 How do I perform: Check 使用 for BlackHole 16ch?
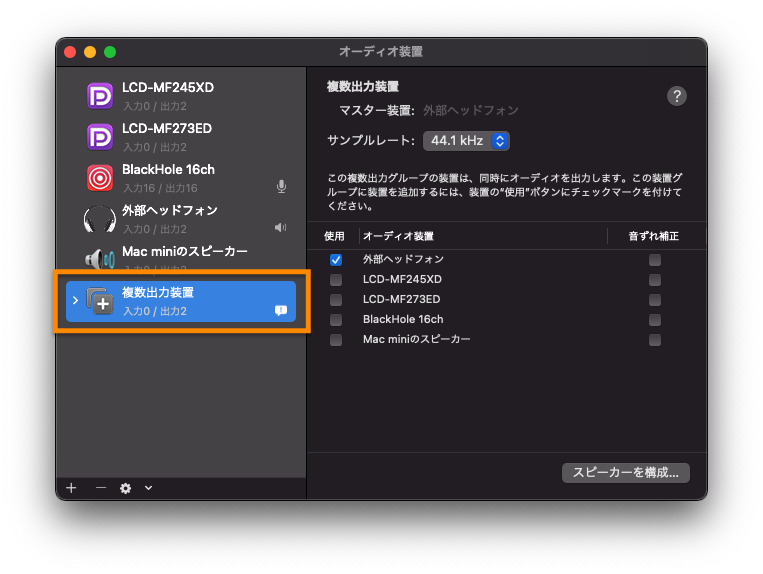point(336,320)
